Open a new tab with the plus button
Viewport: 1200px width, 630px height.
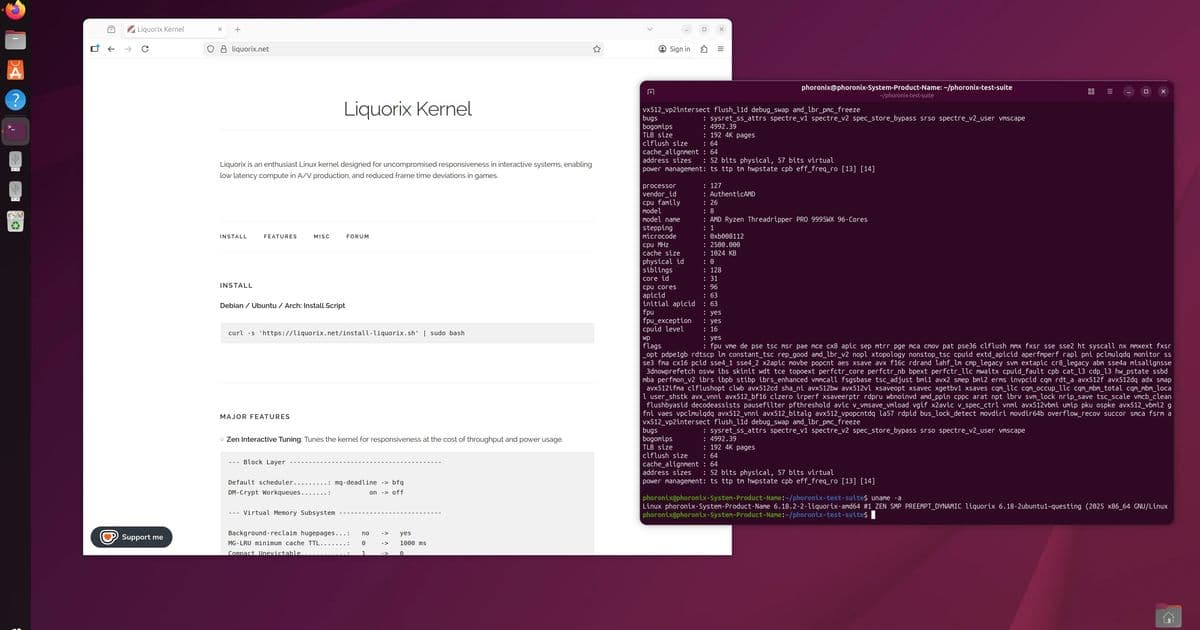click(238, 29)
